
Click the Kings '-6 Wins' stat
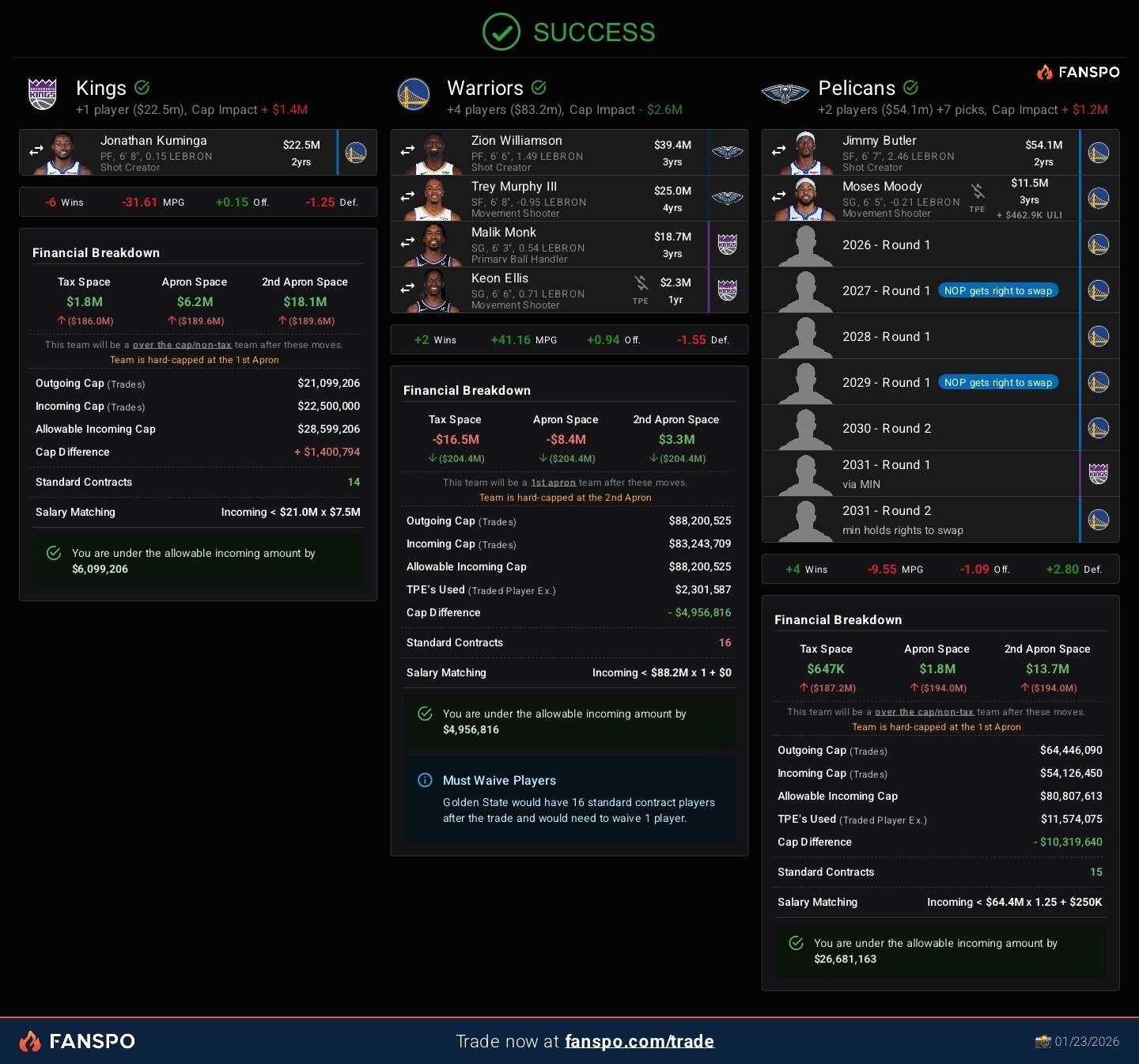click(x=64, y=202)
